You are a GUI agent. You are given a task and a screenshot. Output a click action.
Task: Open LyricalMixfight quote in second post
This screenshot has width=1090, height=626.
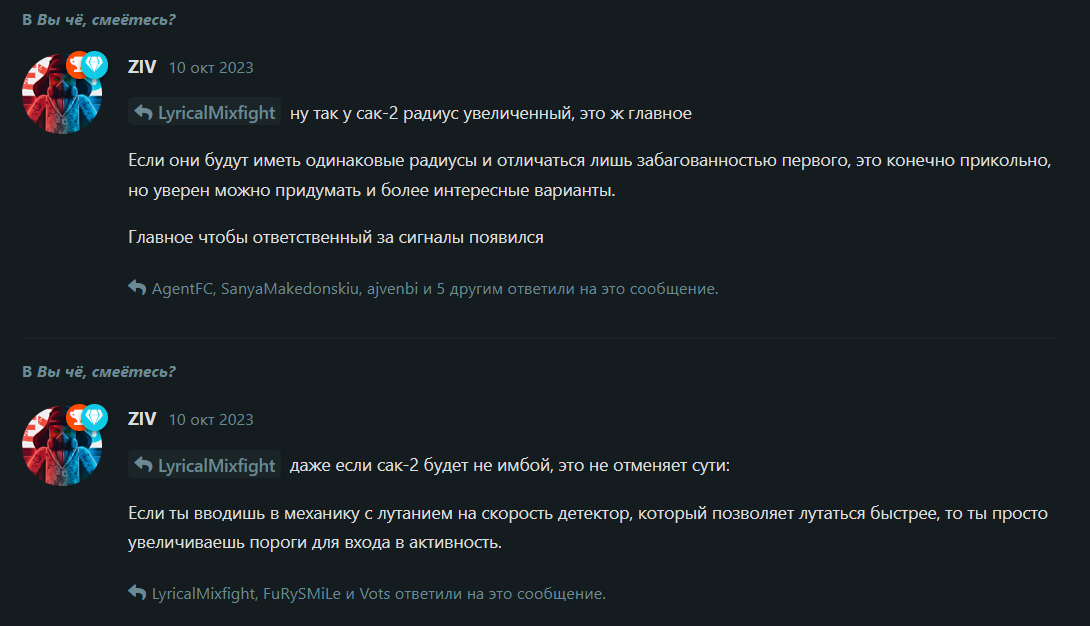point(204,465)
